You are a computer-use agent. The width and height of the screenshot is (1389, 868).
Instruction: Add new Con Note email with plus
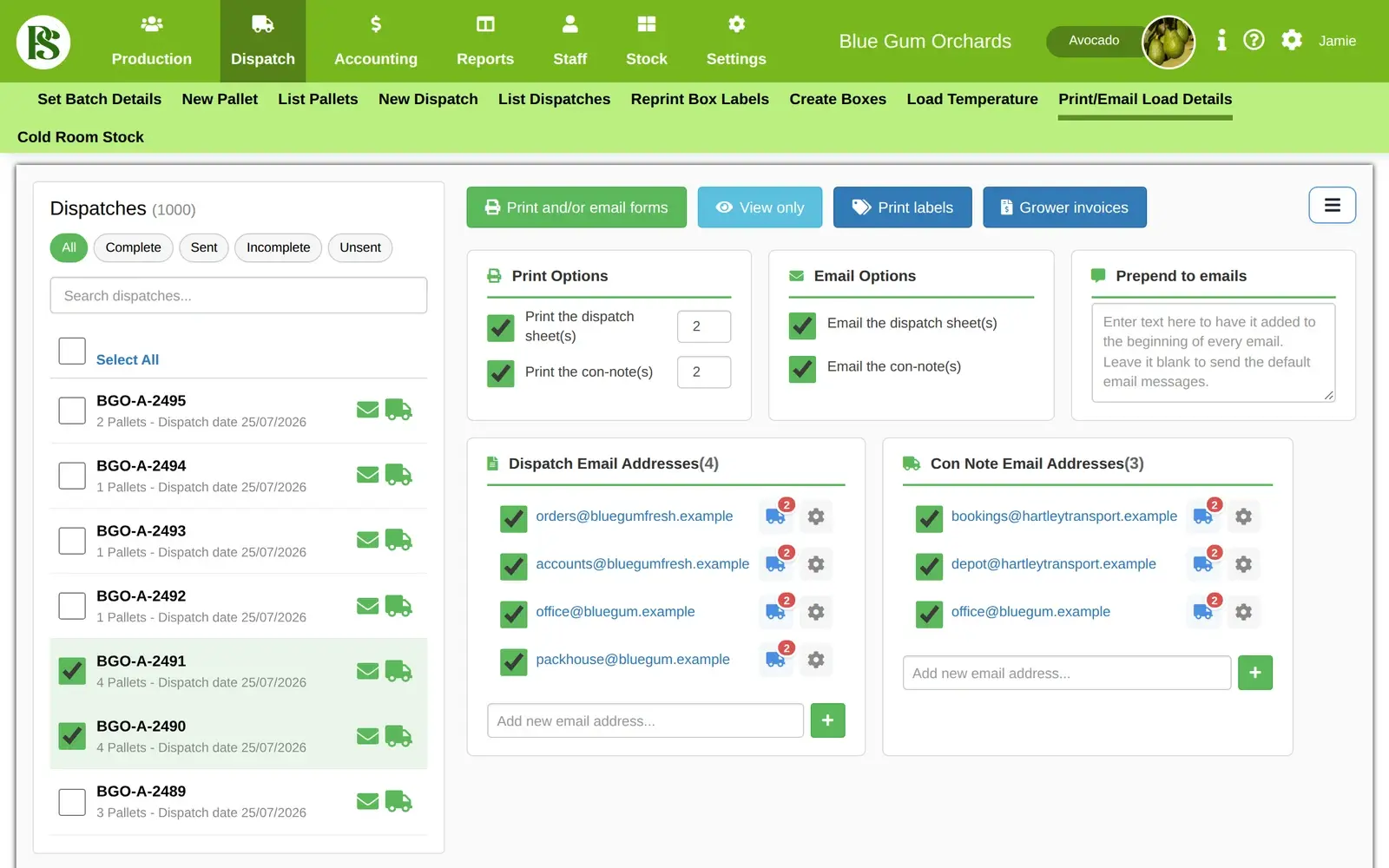pyautogui.click(x=1255, y=673)
